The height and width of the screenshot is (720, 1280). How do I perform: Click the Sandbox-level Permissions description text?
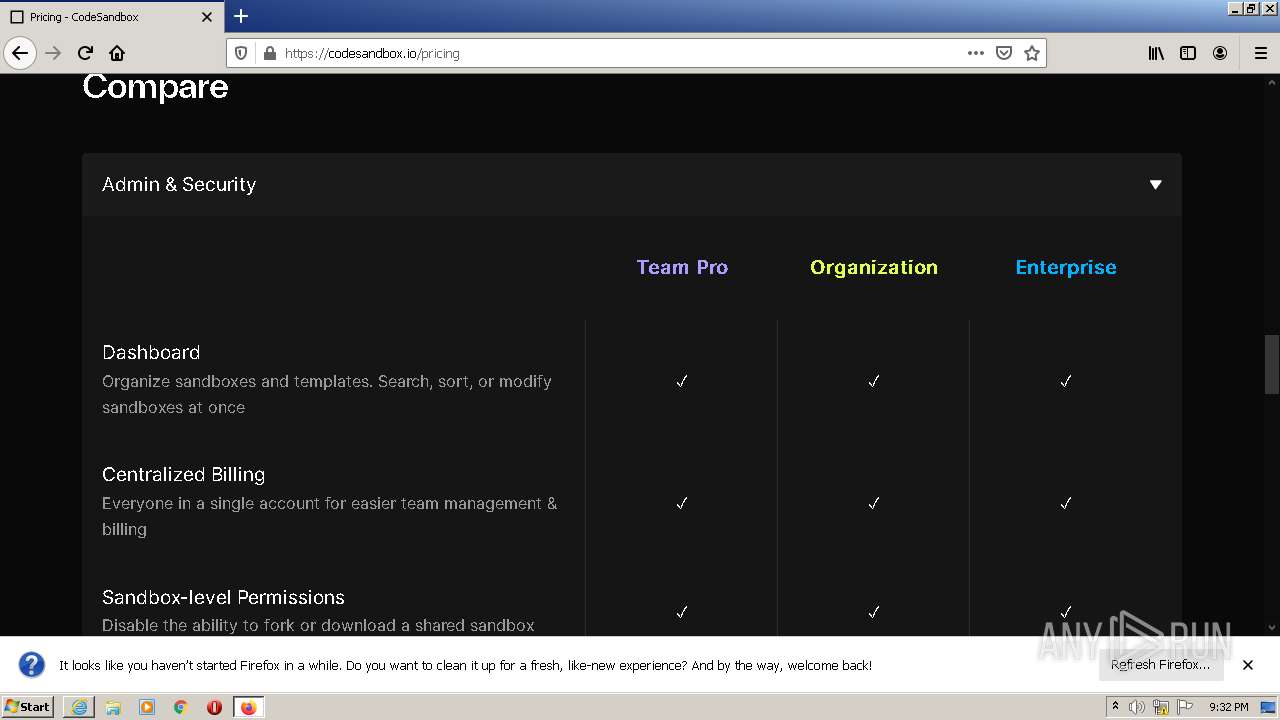318,625
